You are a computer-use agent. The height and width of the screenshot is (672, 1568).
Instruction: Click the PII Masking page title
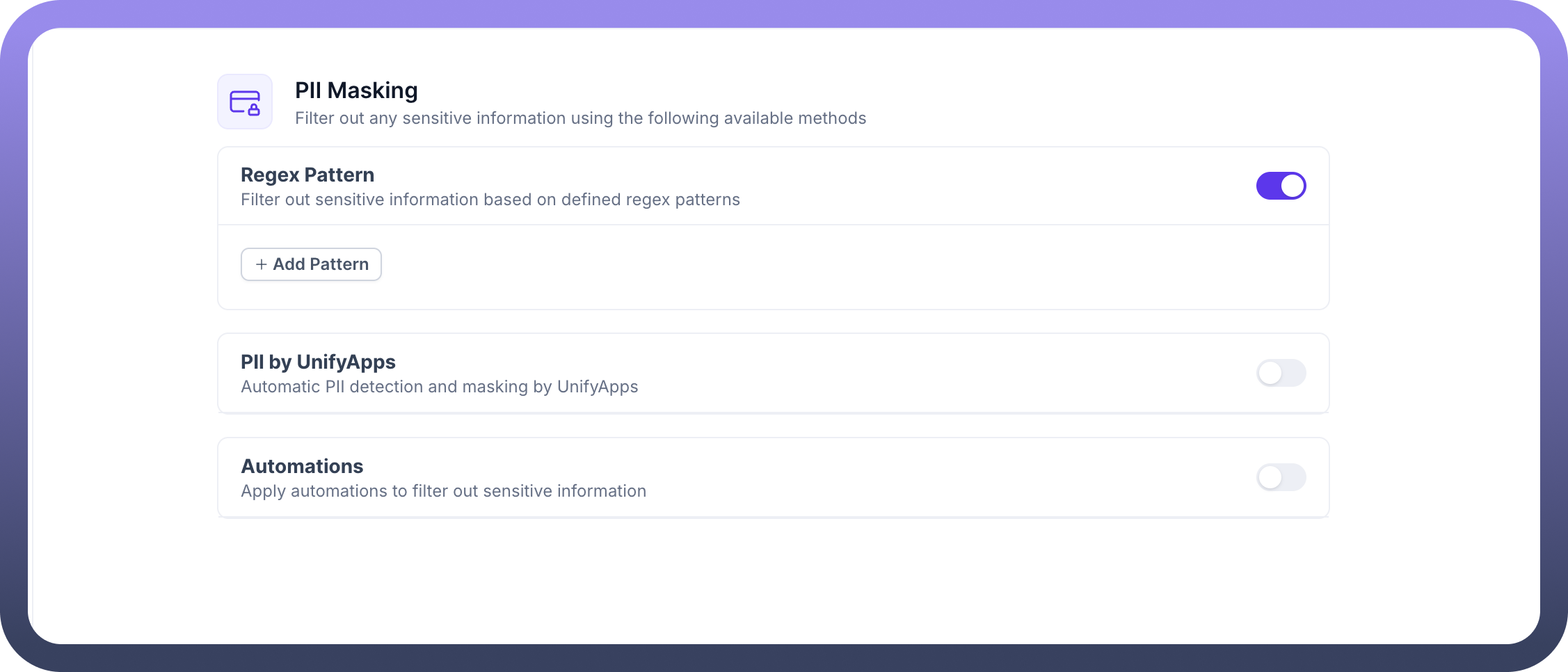(356, 90)
